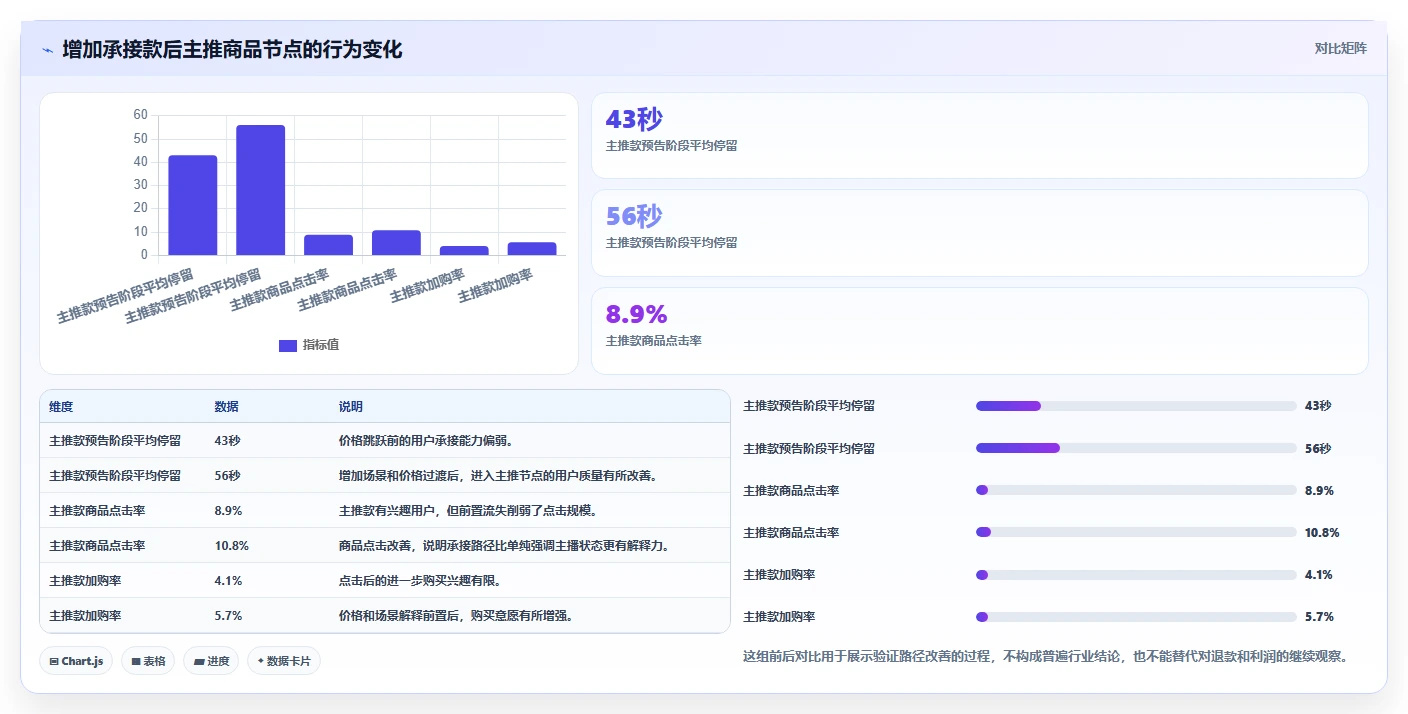Click the footer note starting with 这组前后对比
Screen dimensions: 1408x714
pyautogui.click(x=1046, y=657)
